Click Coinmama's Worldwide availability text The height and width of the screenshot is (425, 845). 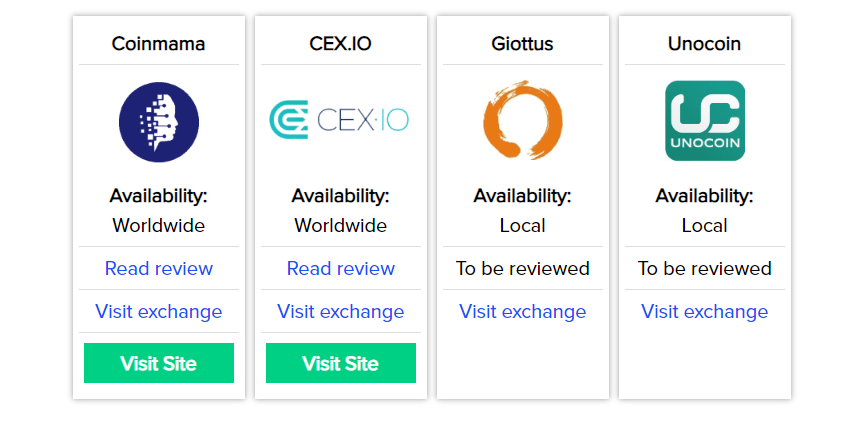pyautogui.click(x=158, y=225)
